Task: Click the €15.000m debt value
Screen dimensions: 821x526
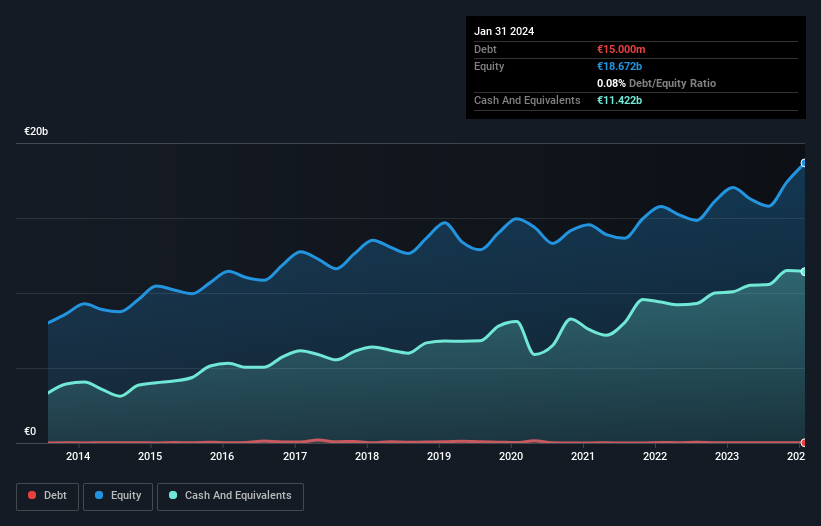Action: pos(621,49)
